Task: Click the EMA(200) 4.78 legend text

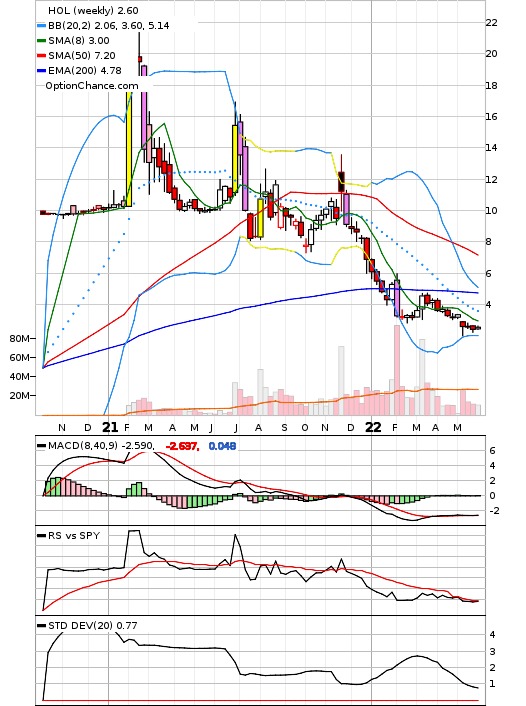Action: click(85, 70)
